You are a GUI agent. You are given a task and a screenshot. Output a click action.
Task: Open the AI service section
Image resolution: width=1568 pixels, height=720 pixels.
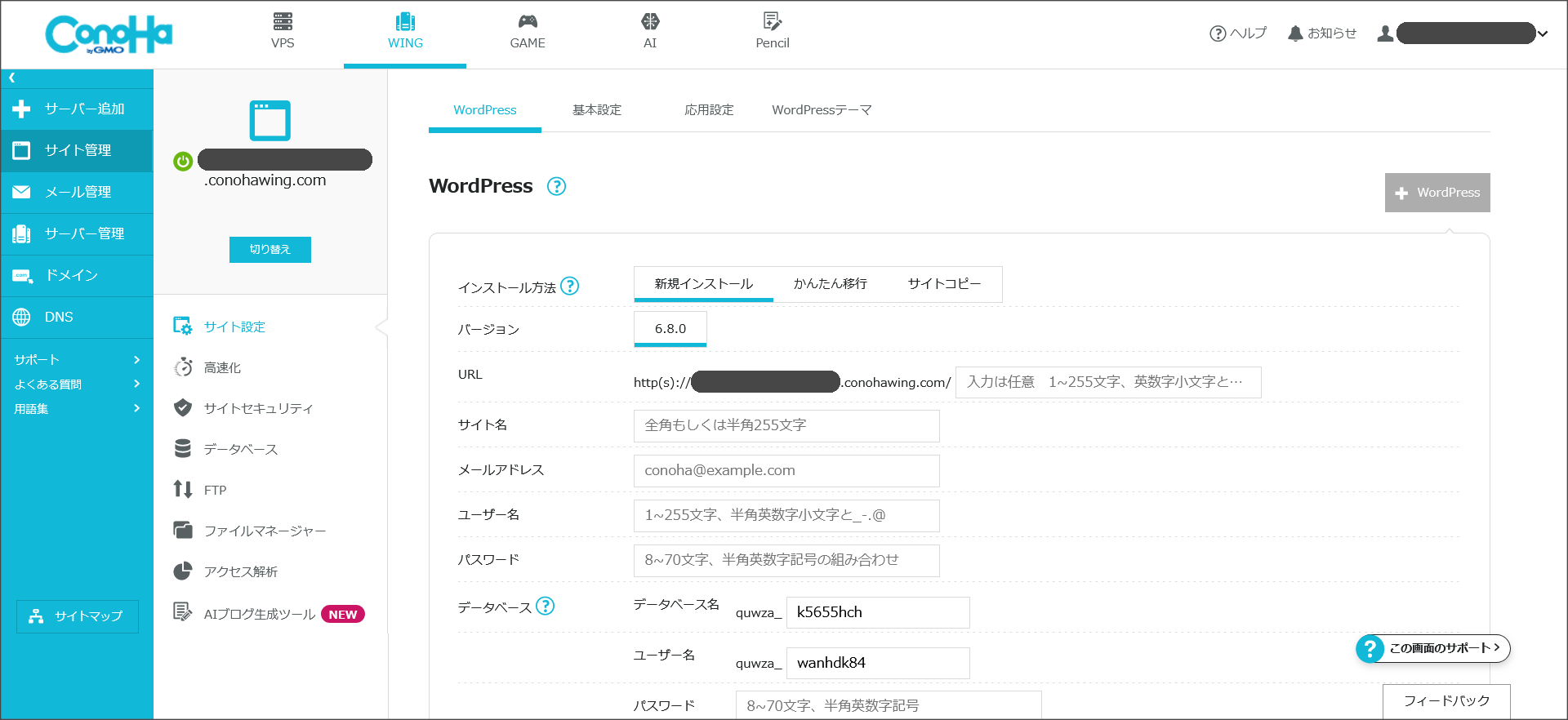(650, 32)
